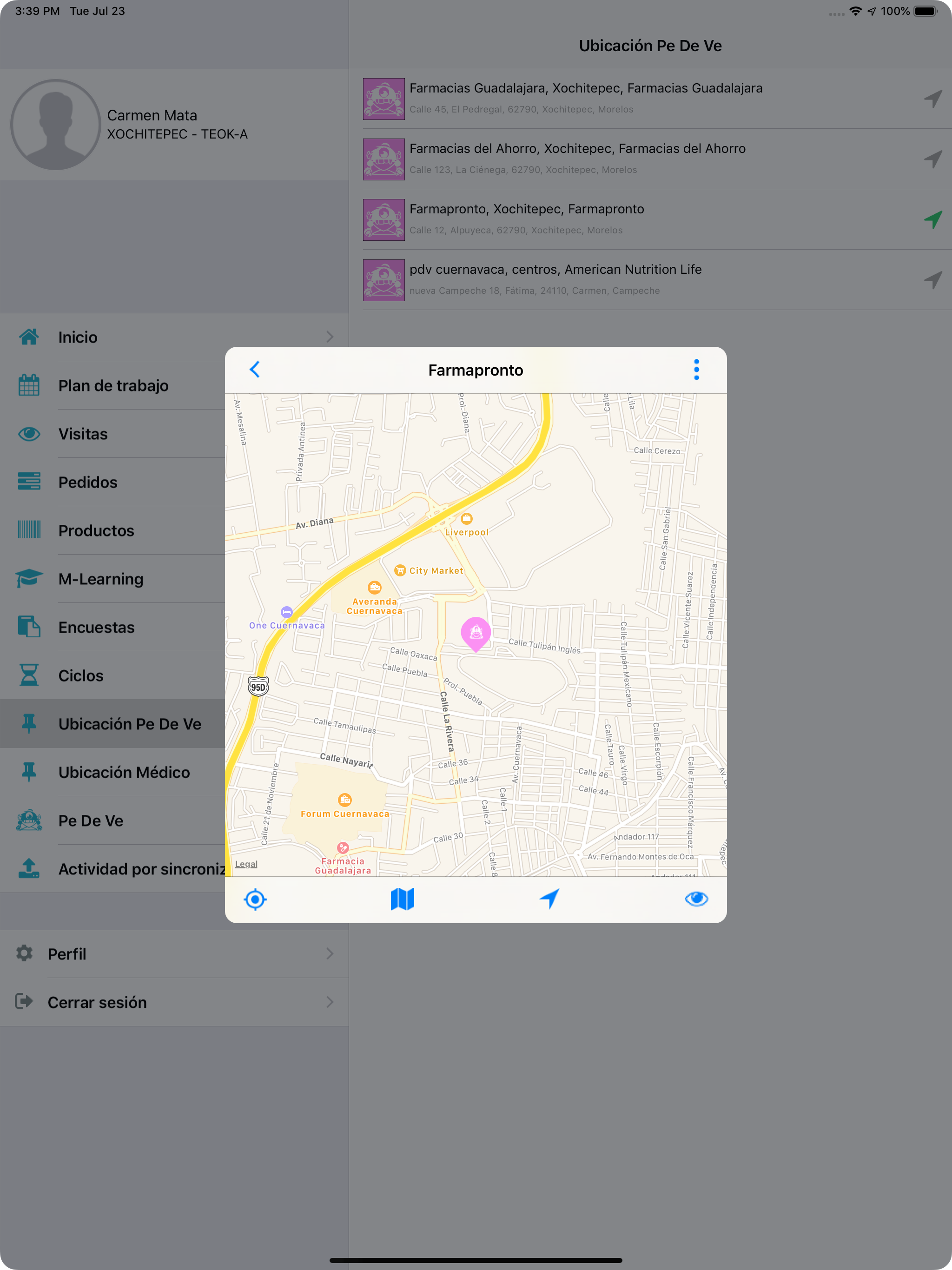Tap the Liverpool store marker on map
The image size is (952, 1270).
coord(467,519)
